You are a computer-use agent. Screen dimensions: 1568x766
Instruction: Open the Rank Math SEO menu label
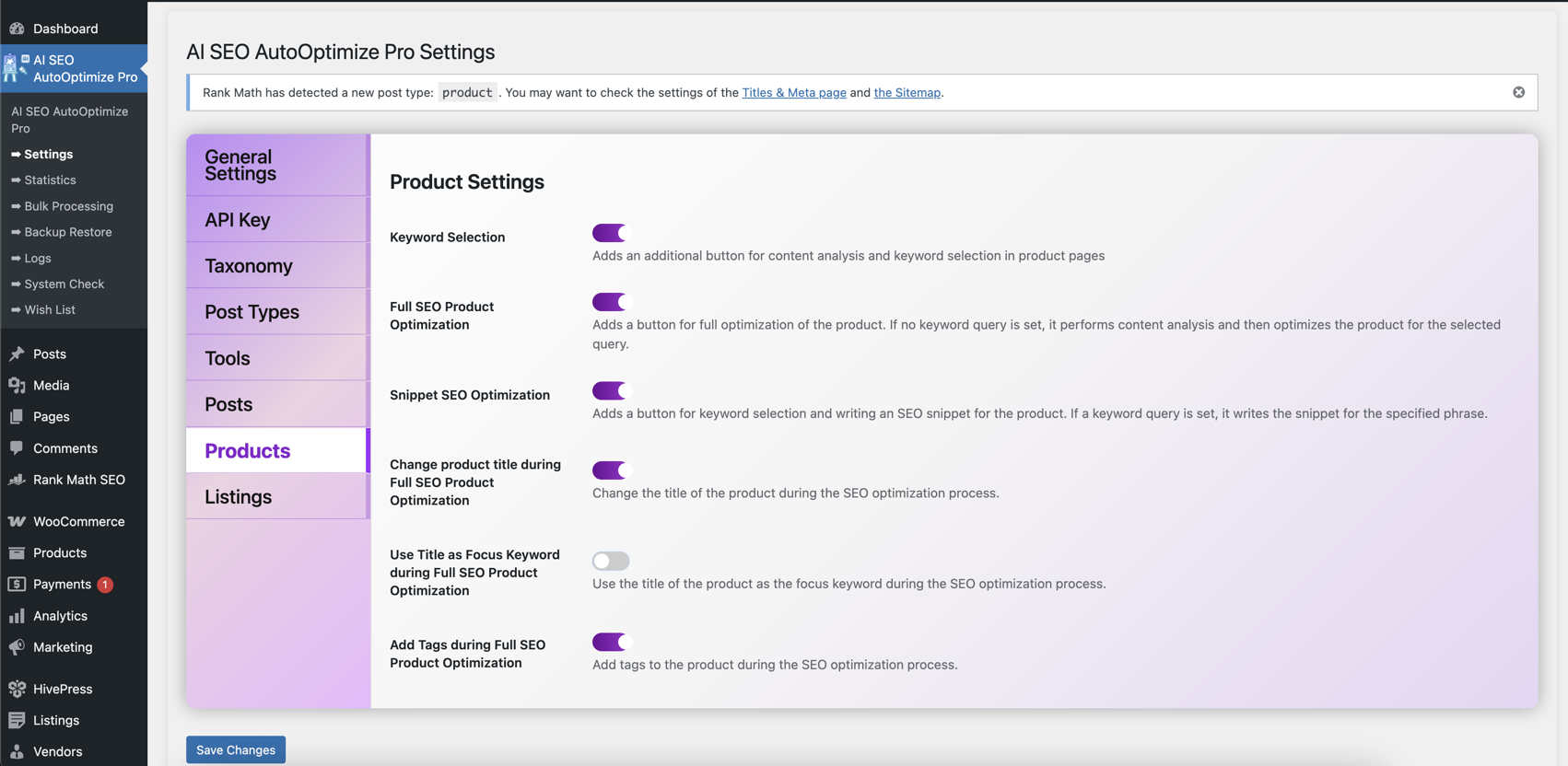[x=79, y=479]
